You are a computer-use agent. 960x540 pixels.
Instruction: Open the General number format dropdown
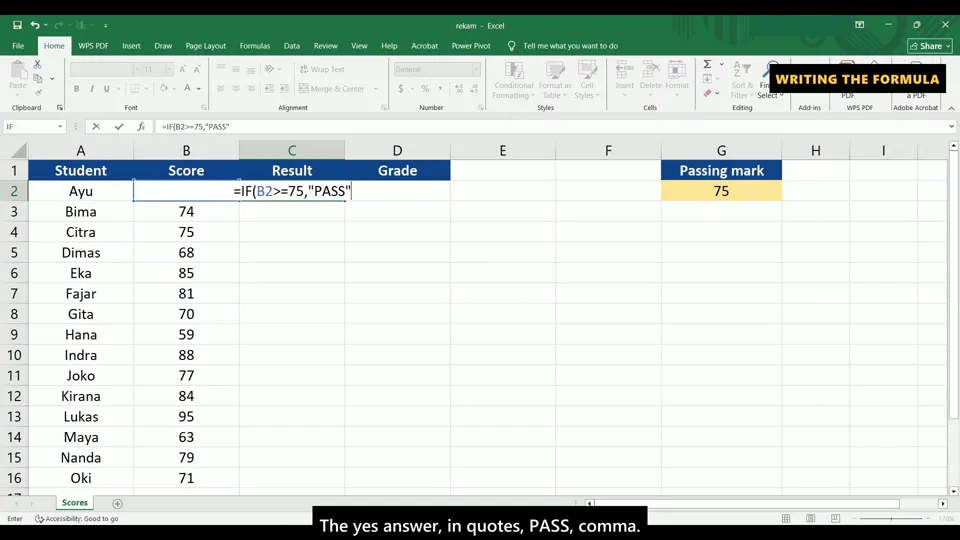pyautogui.click(x=476, y=69)
